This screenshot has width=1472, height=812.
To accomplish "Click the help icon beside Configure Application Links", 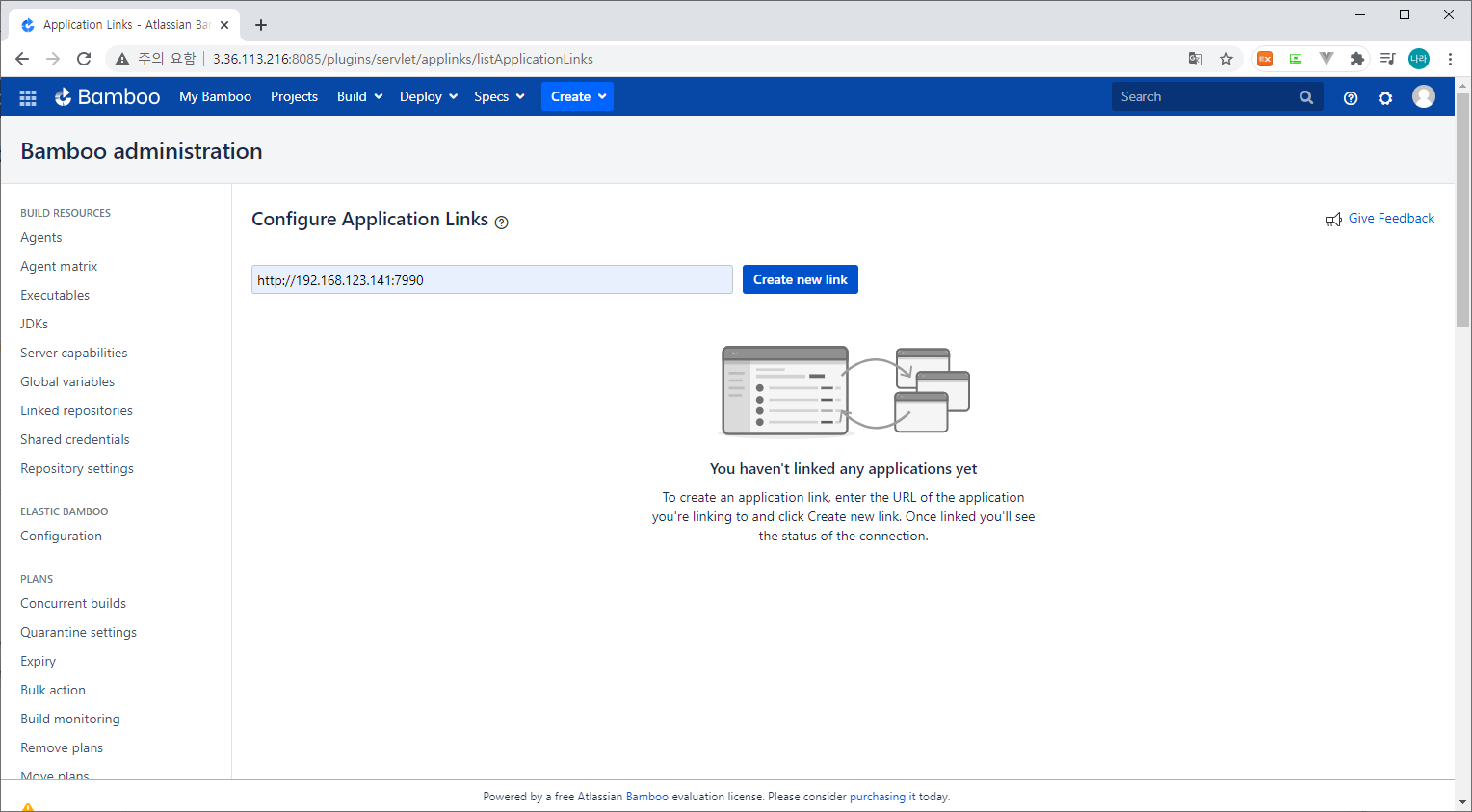I will coord(501,223).
